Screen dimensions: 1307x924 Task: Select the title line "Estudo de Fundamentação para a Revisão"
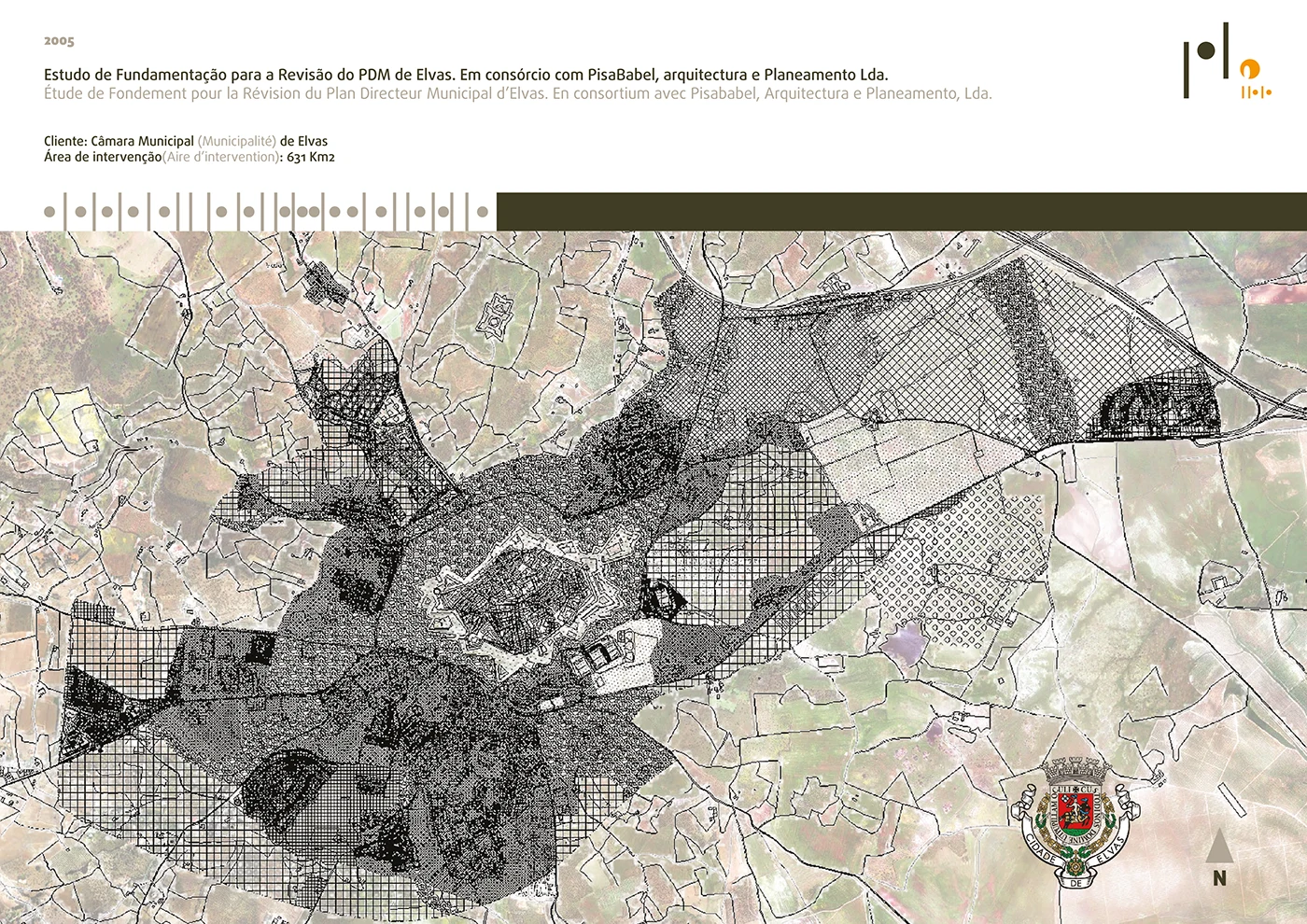pyautogui.click(x=466, y=75)
